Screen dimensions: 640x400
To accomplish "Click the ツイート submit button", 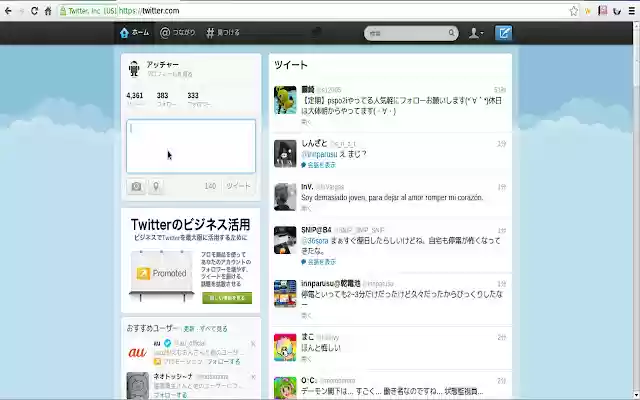I will click(238, 186).
